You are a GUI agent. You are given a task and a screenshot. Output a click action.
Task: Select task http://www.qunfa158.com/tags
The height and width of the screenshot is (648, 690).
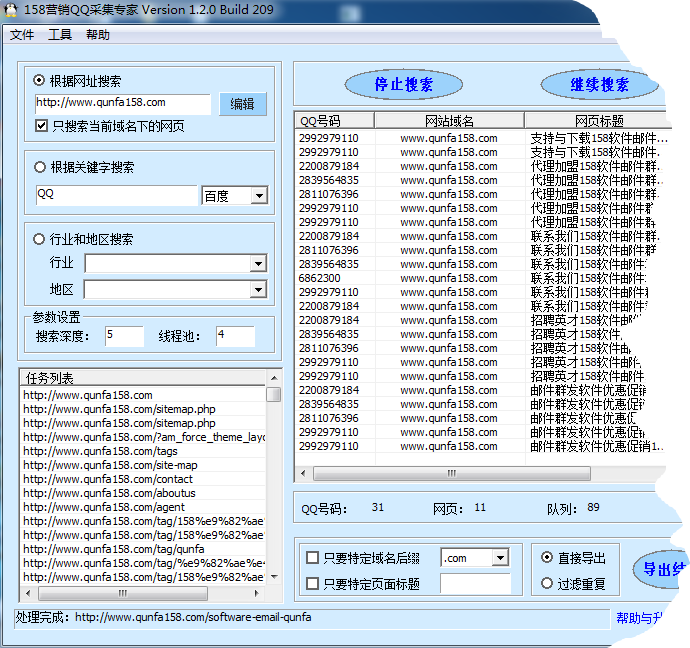[x=143, y=451]
